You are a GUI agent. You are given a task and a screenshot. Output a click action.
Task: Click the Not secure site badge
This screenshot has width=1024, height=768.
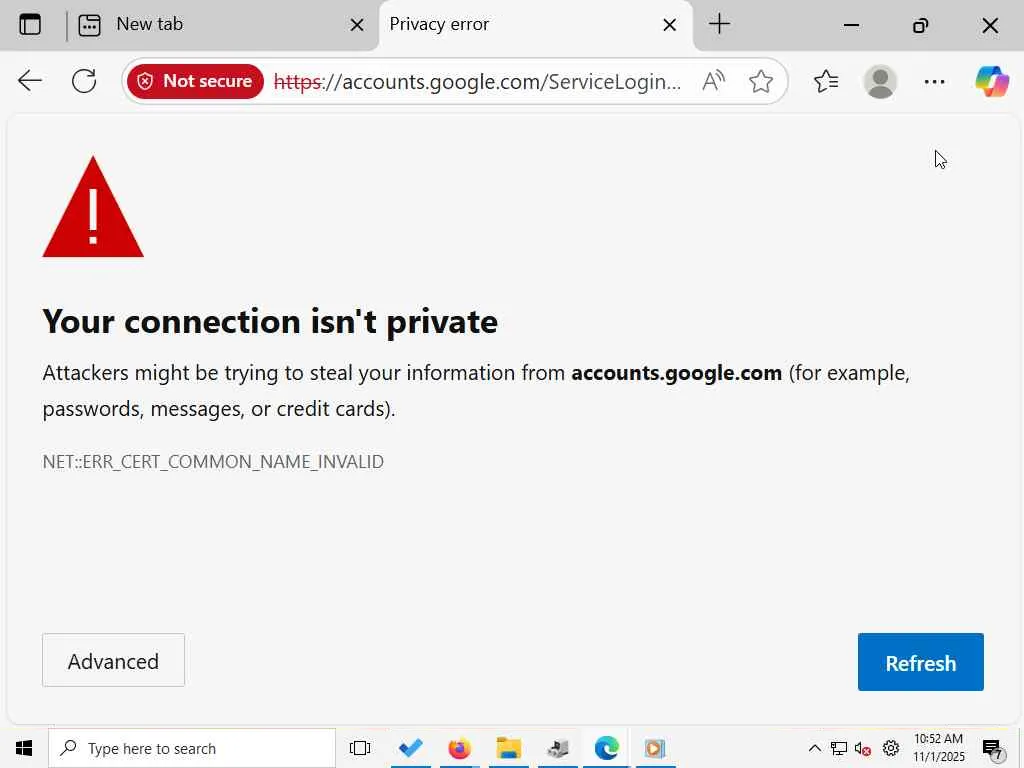point(195,81)
